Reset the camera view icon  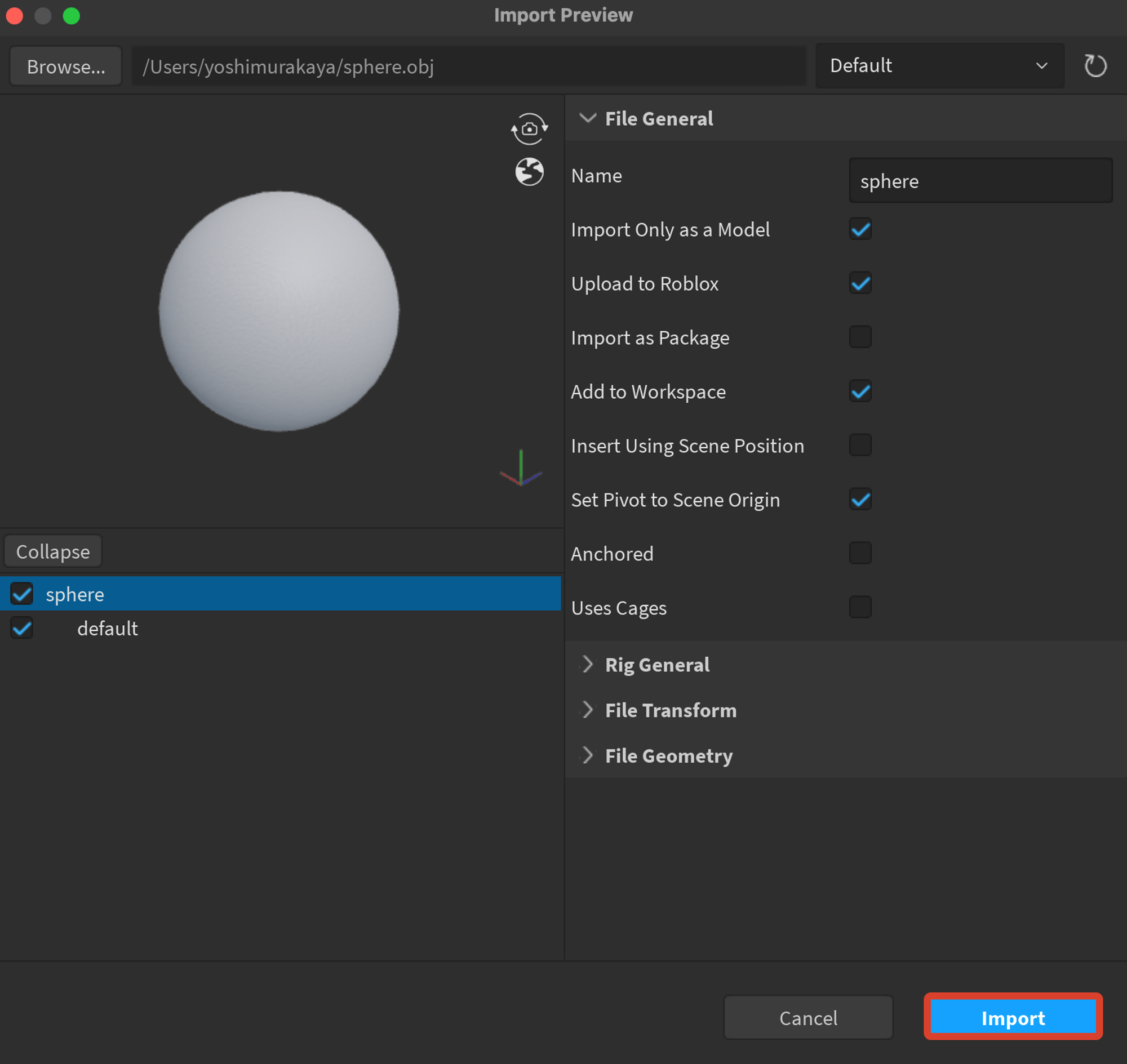[x=529, y=129]
